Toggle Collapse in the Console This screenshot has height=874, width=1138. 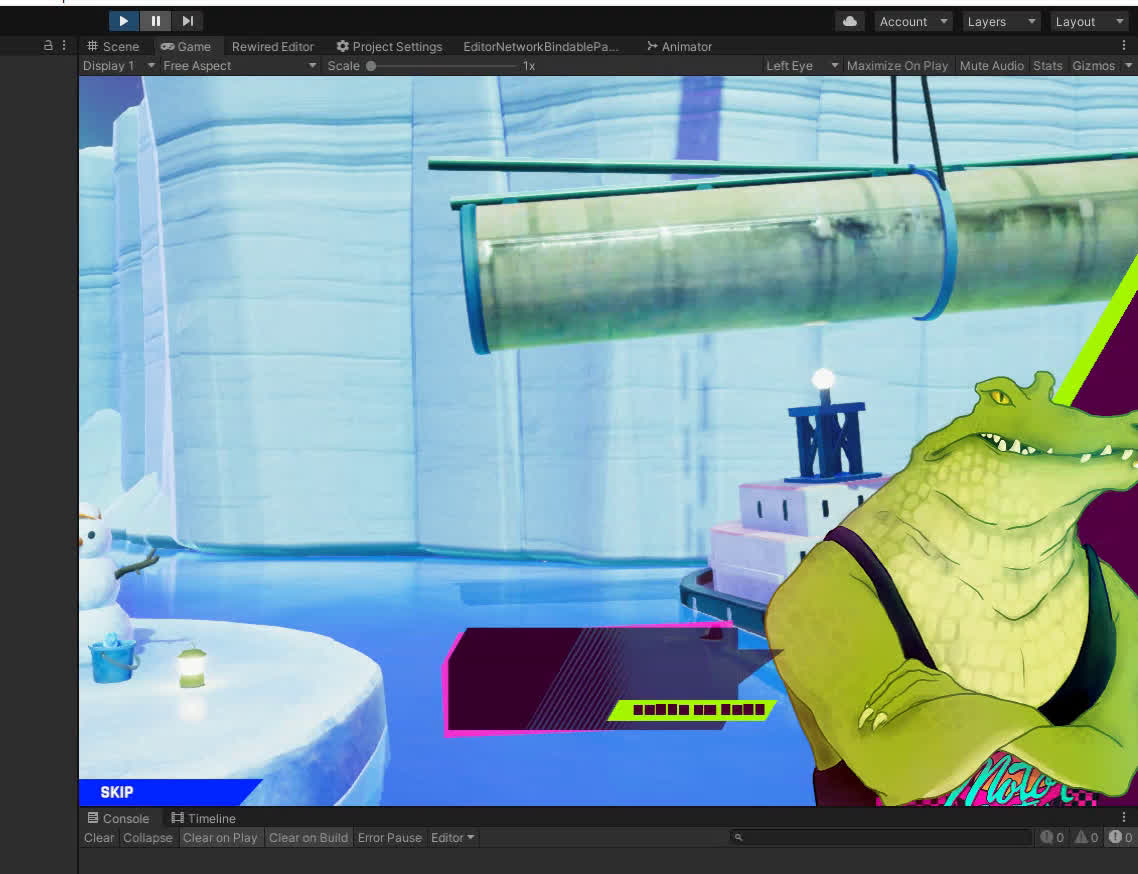click(x=147, y=838)
